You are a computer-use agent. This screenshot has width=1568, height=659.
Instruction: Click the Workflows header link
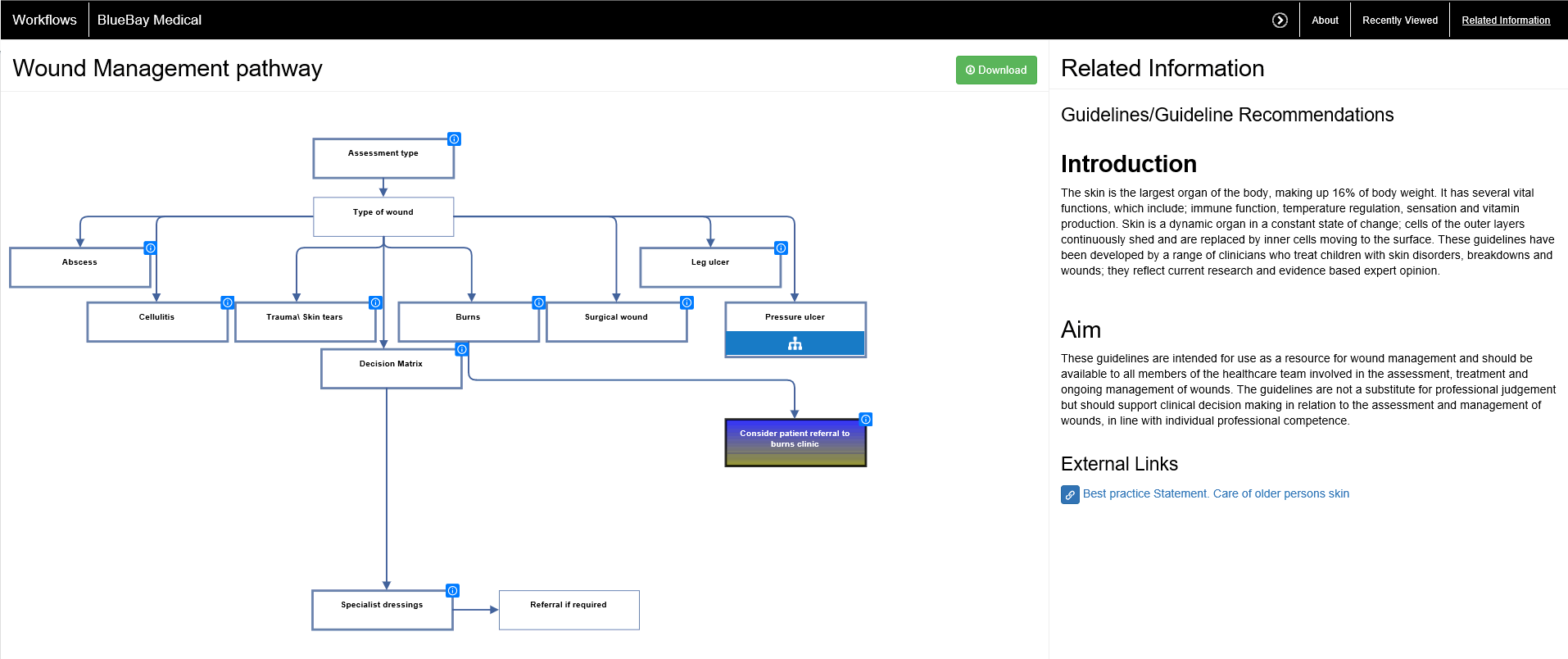pyautogui.click(x=44, y=20)
